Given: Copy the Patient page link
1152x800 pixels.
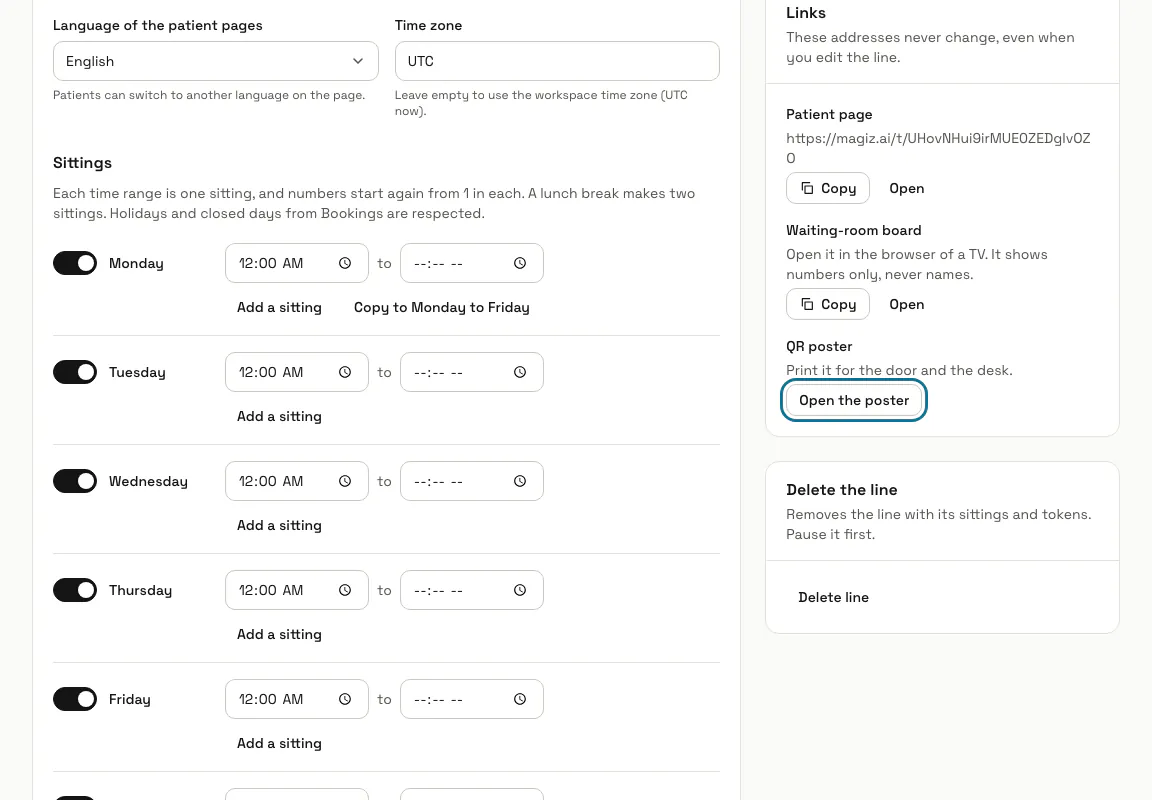Looking at the screenshot, I should tap(828, 188).
